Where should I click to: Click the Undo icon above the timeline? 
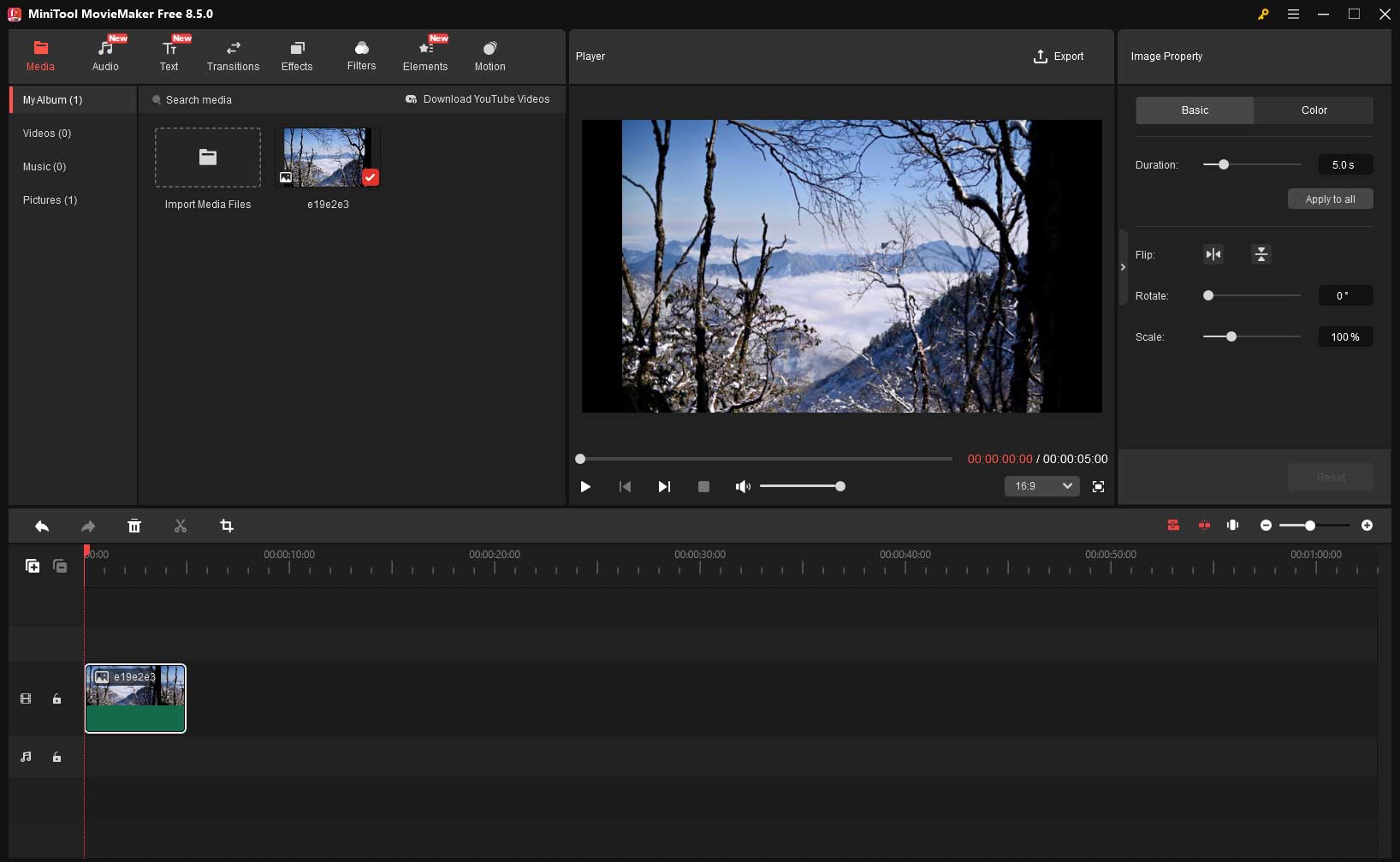point(42,526)
